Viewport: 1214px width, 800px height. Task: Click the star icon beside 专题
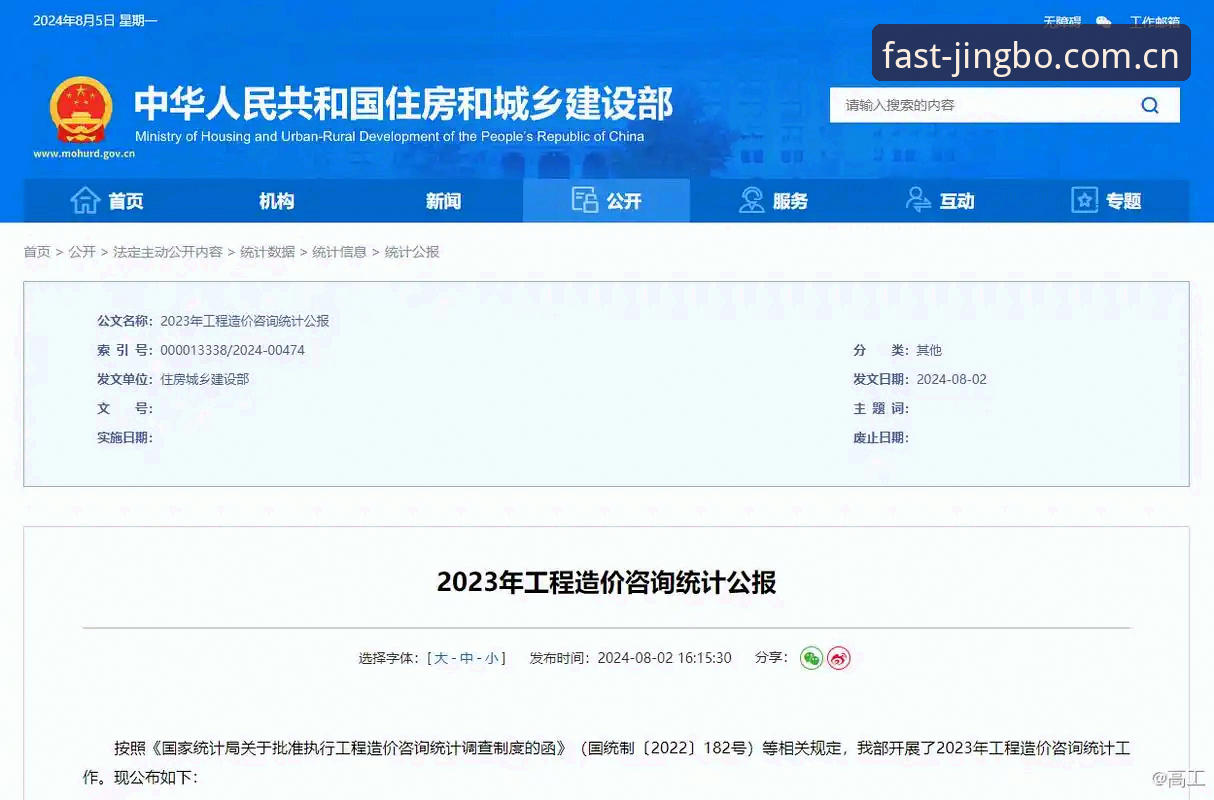1084,200
